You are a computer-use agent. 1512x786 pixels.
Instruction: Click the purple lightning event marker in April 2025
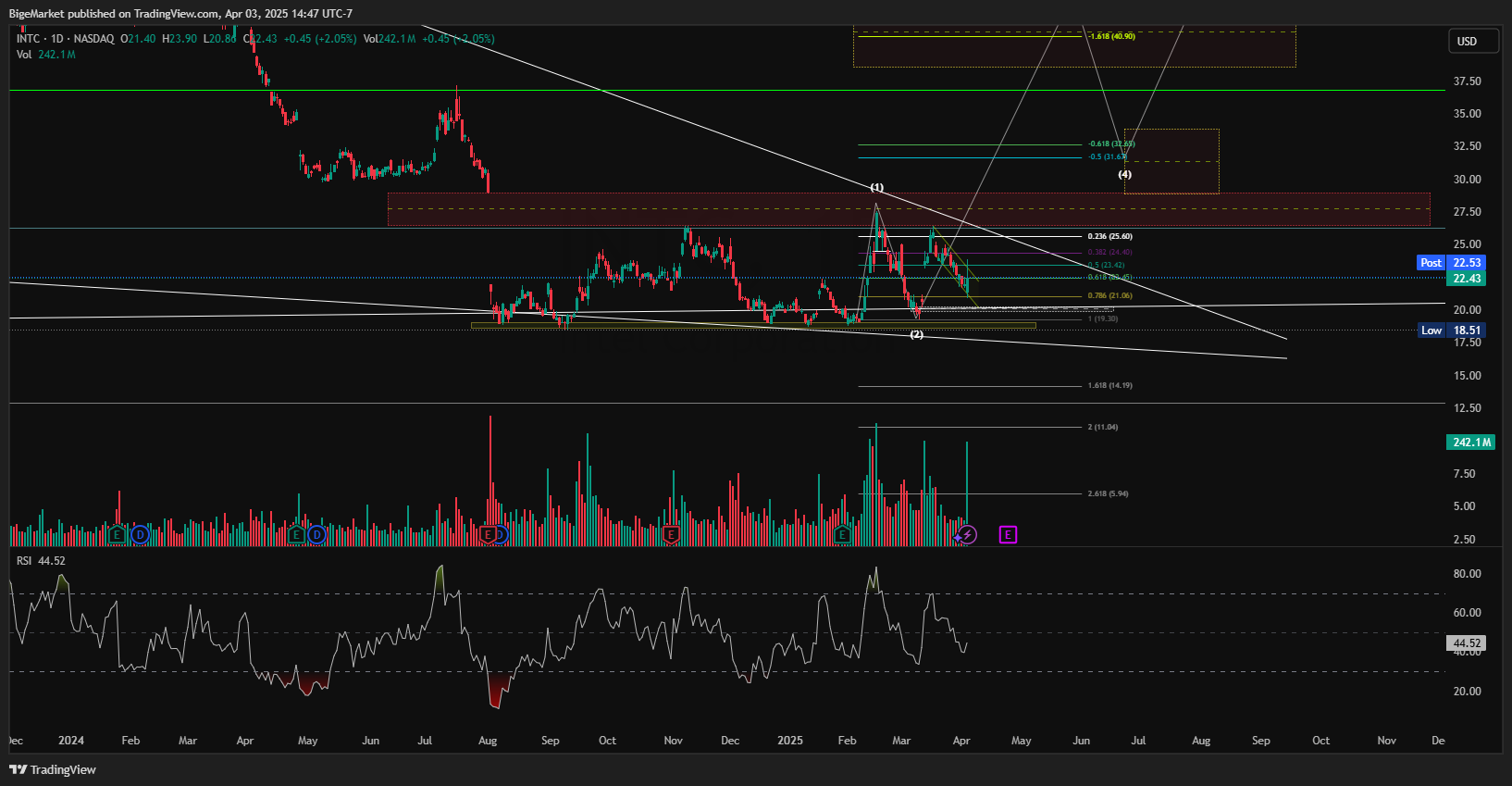[x=967, y=534]
